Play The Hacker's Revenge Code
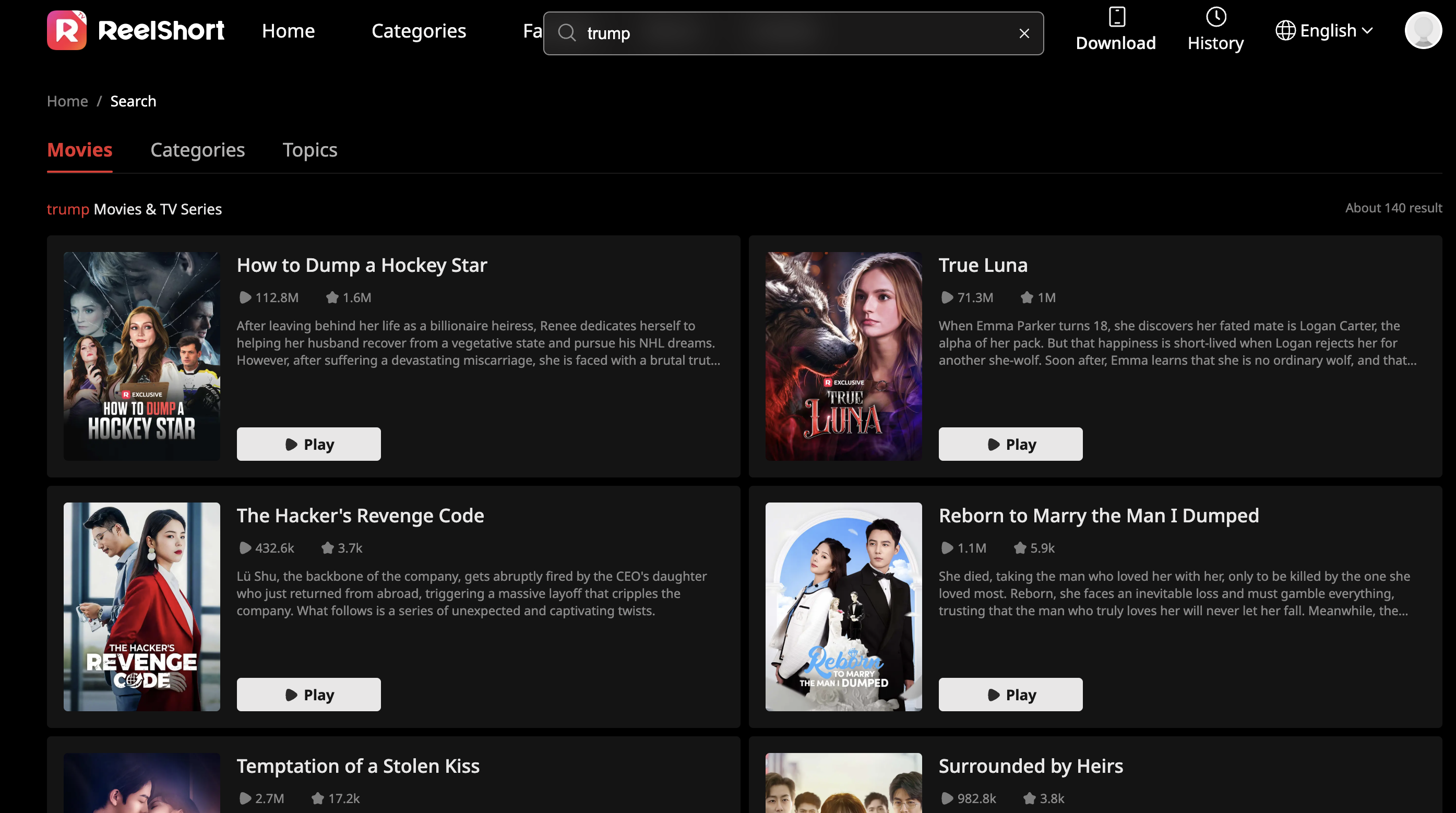Screen dimensions: 1456x813 (308, 694)
